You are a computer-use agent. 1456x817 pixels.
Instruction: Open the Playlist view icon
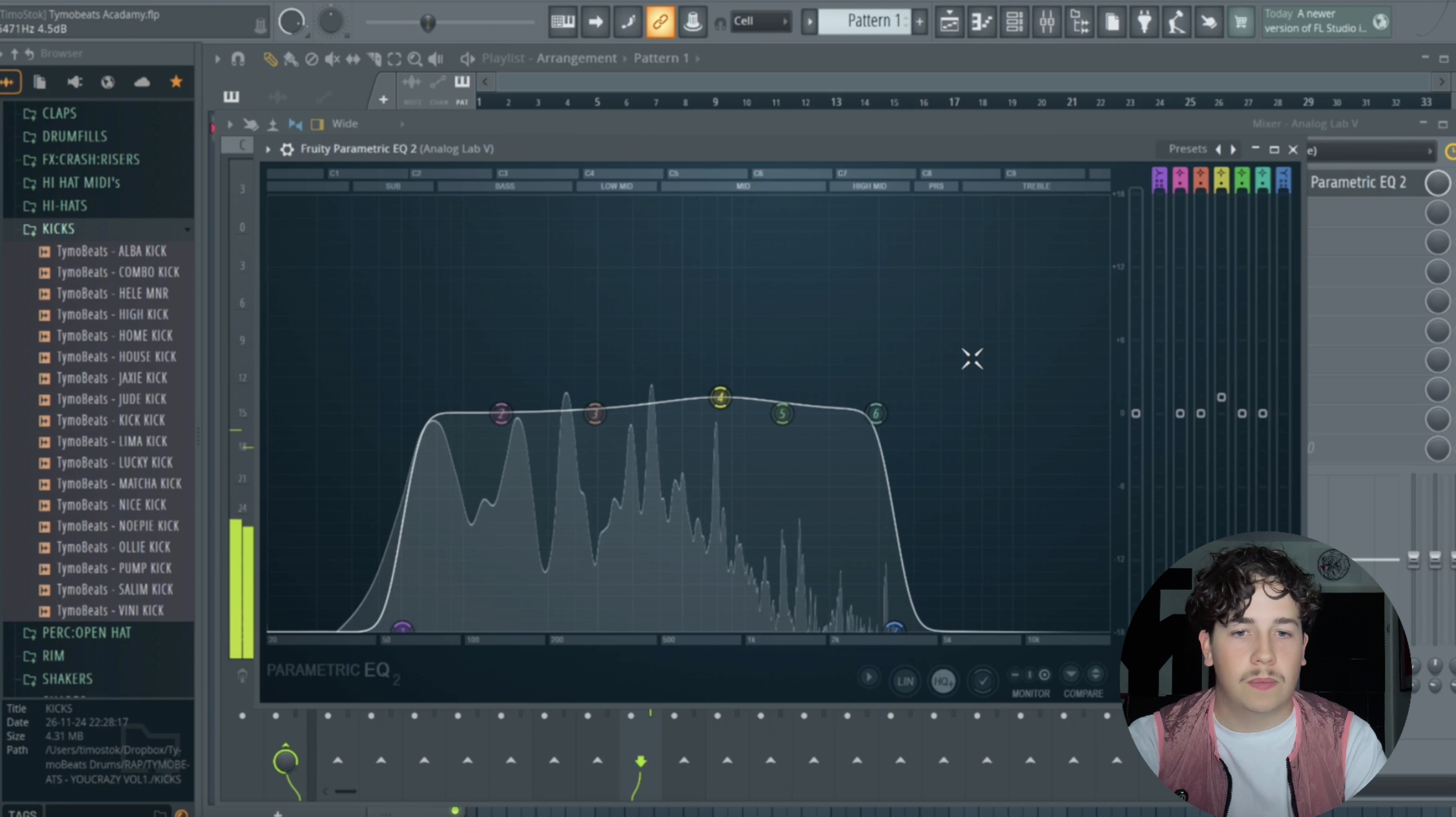tap(949, 22)
